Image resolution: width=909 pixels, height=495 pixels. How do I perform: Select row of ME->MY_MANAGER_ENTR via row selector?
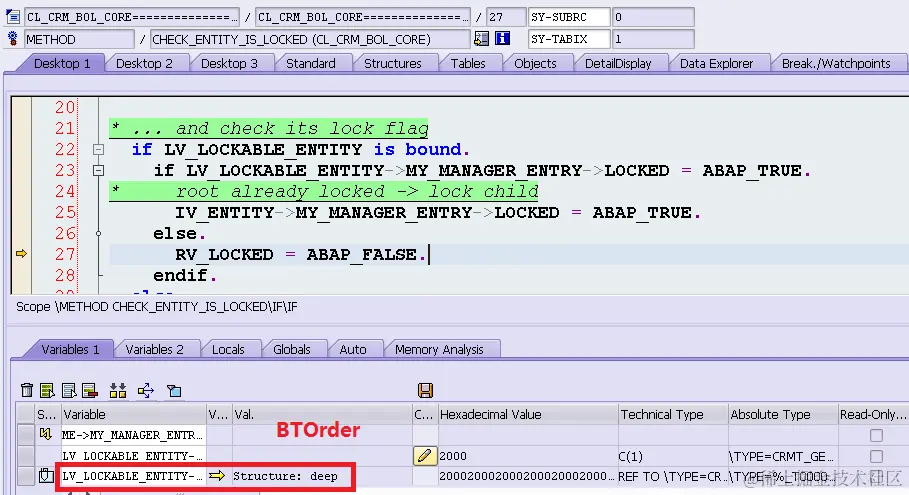click(25, 435)
